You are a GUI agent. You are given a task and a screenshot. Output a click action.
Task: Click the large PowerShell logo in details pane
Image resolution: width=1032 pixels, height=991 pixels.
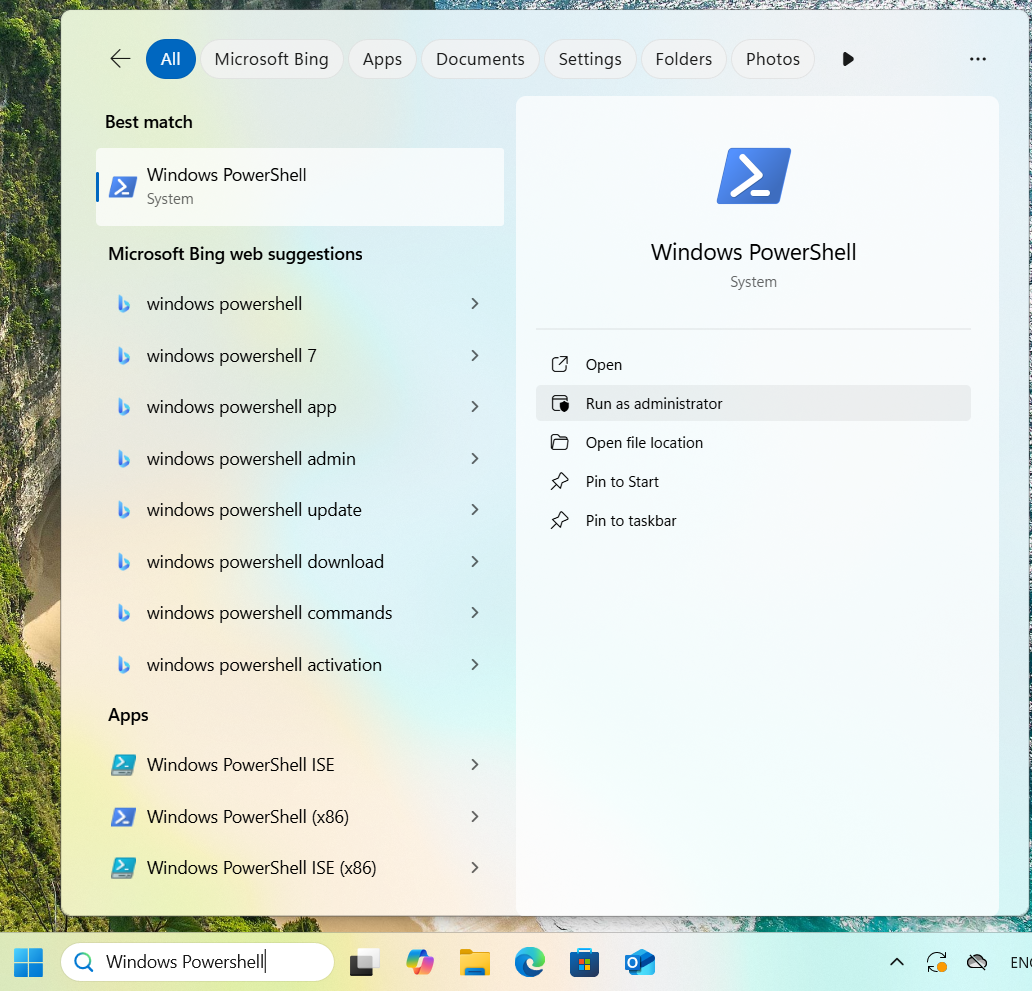(754, 176)
